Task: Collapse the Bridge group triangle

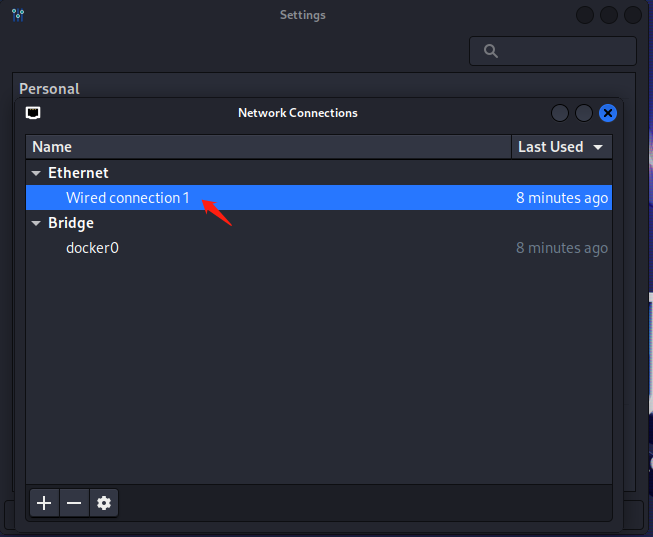Action: pyautogui.click(x=37, y=223)
